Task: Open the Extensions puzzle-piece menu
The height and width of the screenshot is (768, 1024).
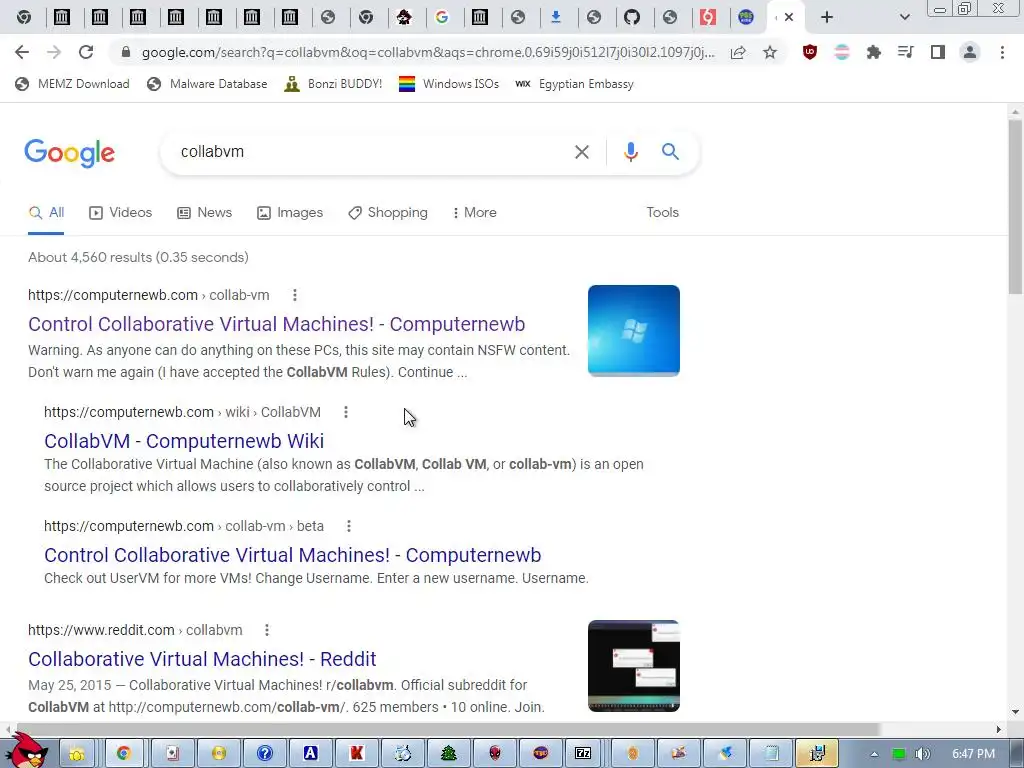Action: (874, 52)
